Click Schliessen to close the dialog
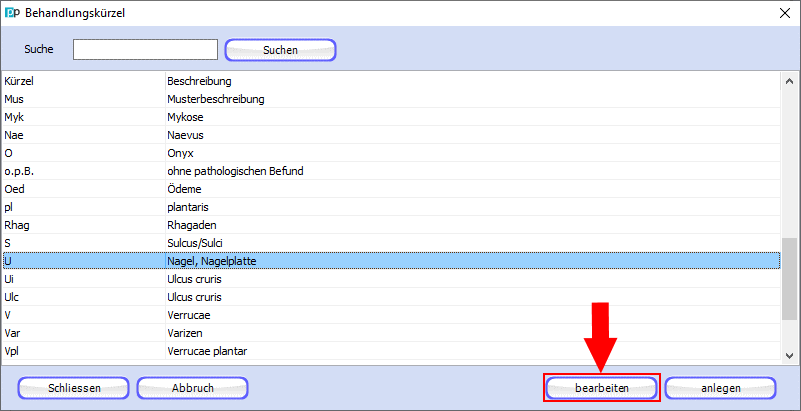801x411 pixels. (74, 387)
